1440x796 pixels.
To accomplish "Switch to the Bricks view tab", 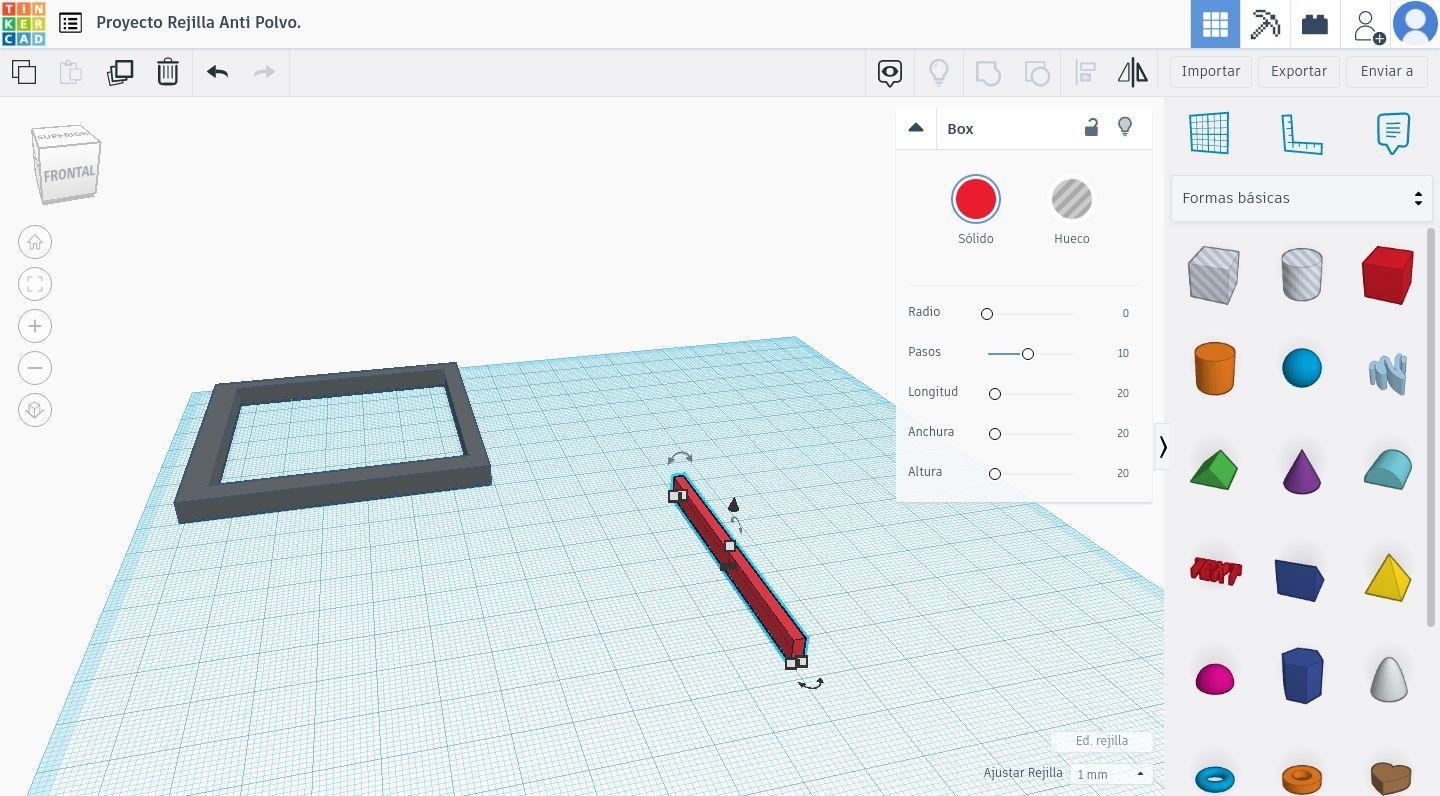I will click(1314, 24).
